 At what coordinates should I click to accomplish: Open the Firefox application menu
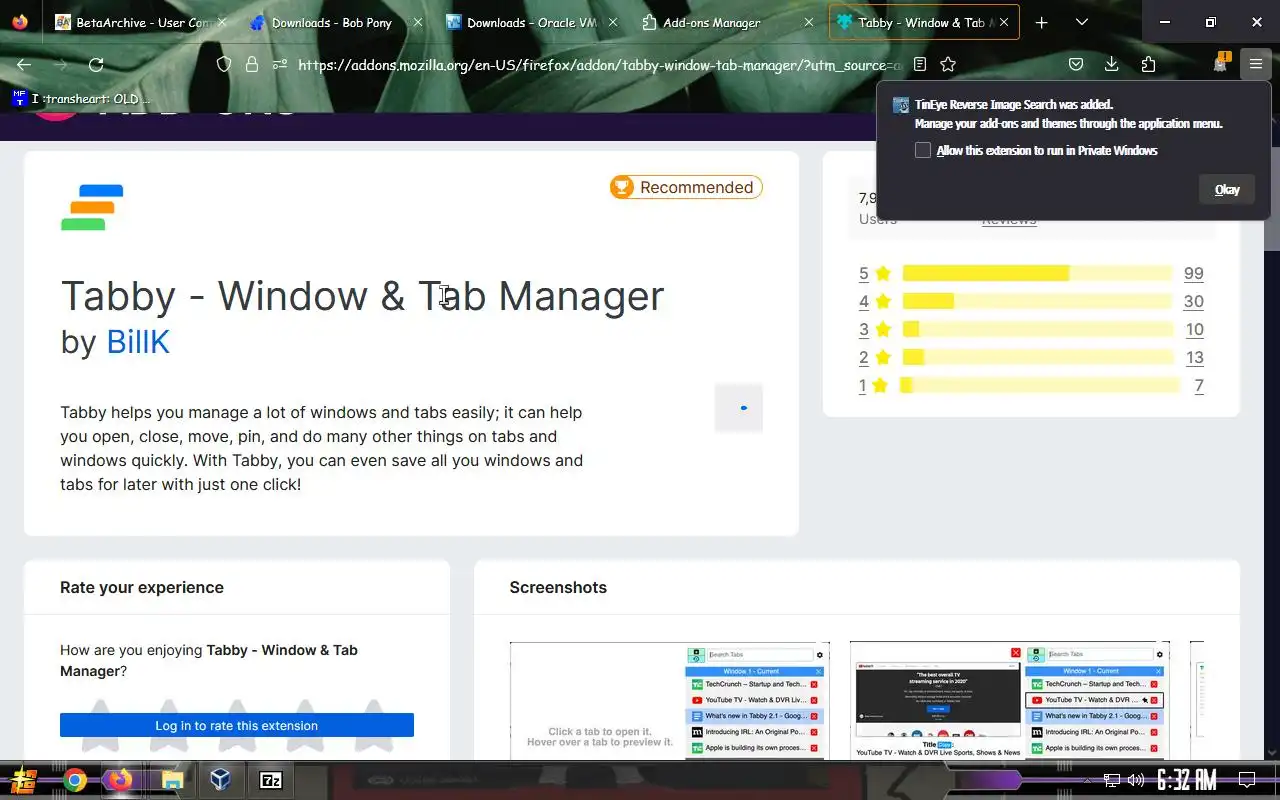pyautogui.click(x=1256, y=64)
